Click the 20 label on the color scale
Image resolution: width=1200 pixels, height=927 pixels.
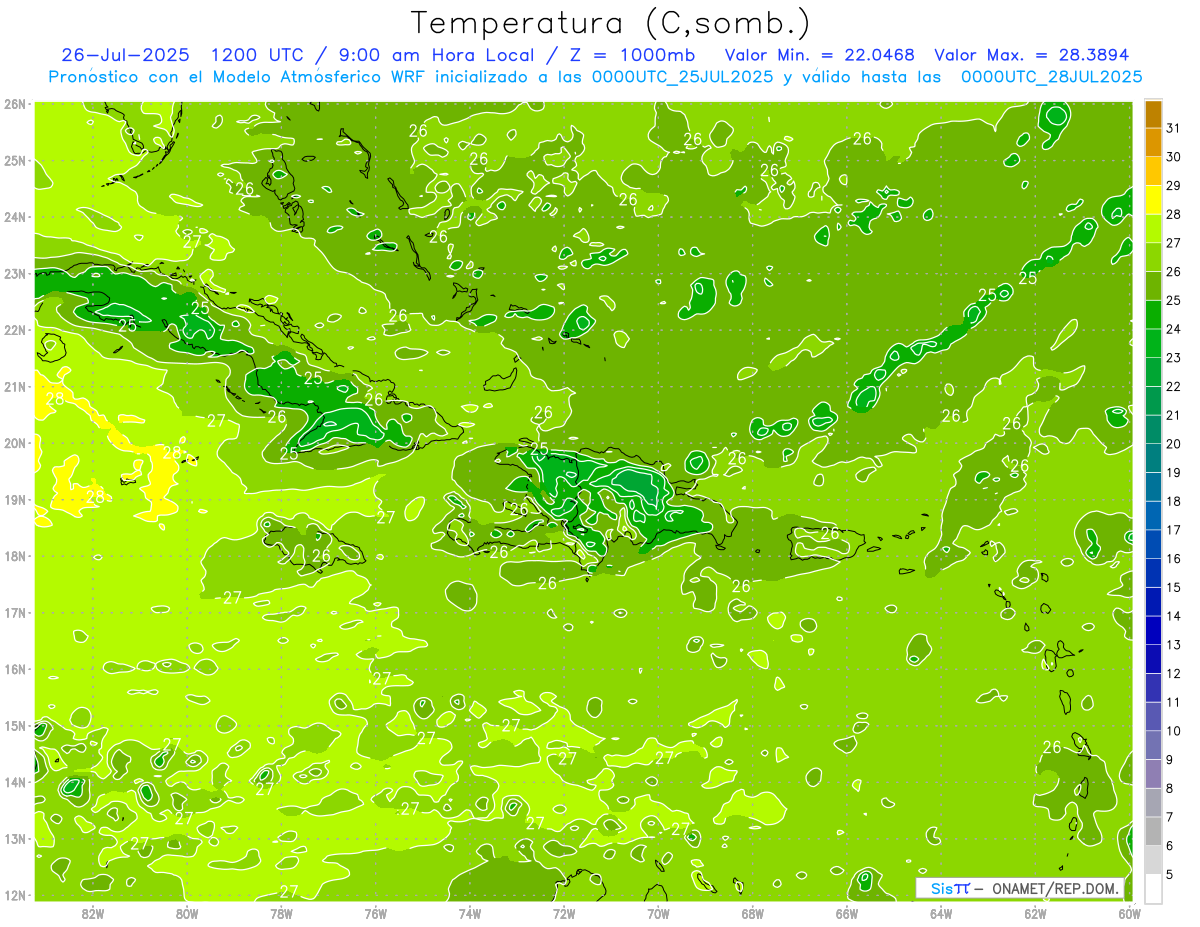coord(1174,444)
